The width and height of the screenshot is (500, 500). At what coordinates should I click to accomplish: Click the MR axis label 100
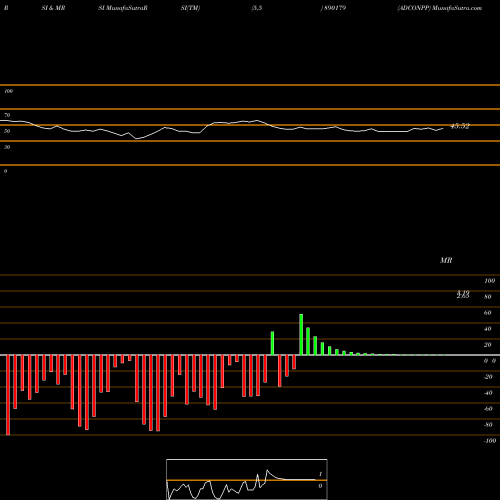click(489, 281)
